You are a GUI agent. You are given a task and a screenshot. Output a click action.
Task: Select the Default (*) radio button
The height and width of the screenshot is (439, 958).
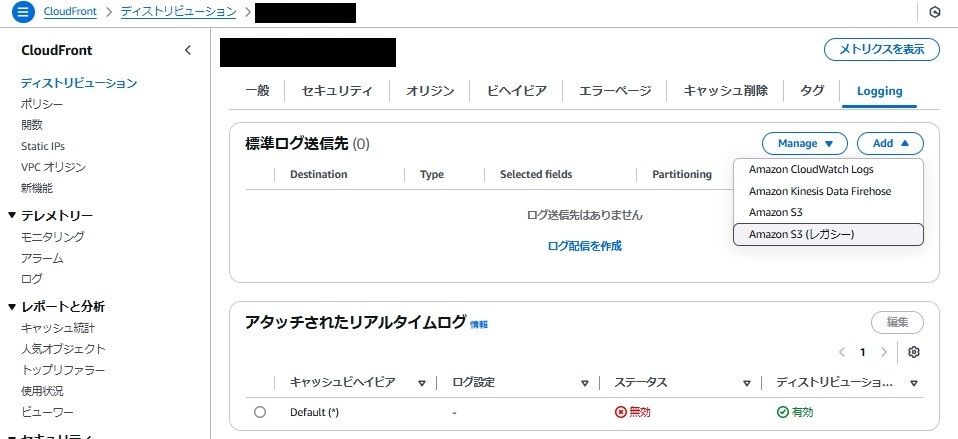point(260,412)
